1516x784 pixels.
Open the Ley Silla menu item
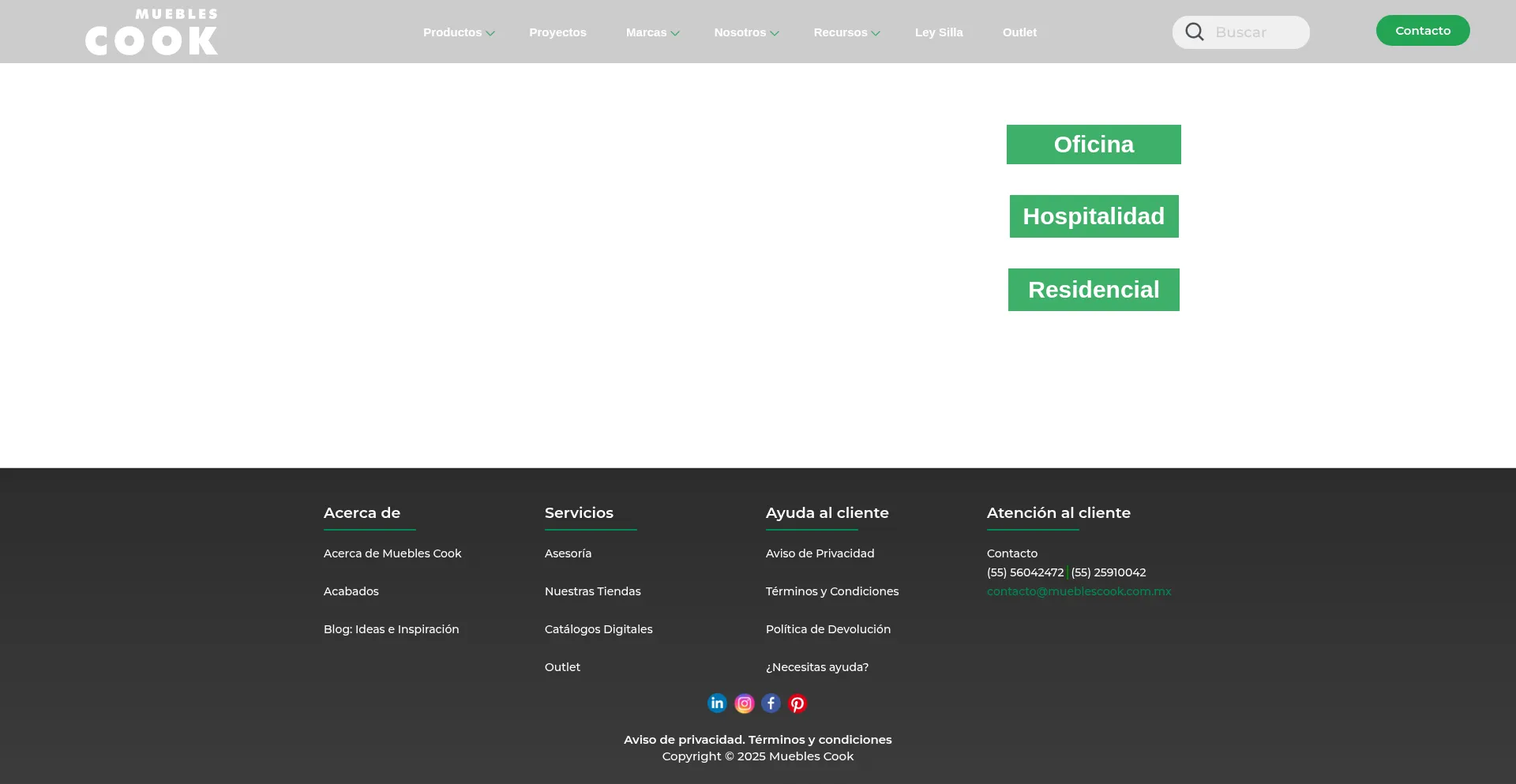(939, 32)
